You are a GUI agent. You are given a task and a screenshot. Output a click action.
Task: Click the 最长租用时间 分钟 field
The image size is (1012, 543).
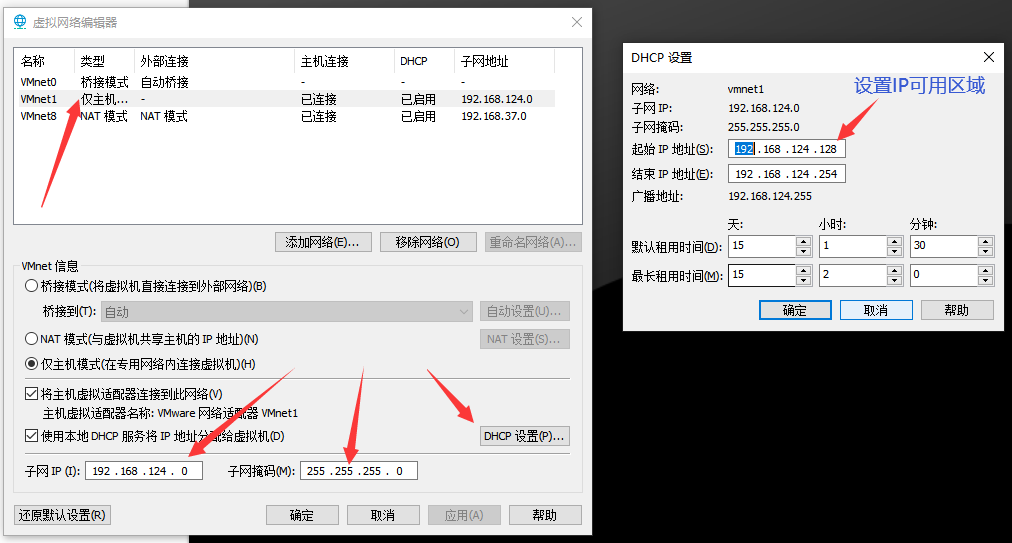click(x=944, y=275)
